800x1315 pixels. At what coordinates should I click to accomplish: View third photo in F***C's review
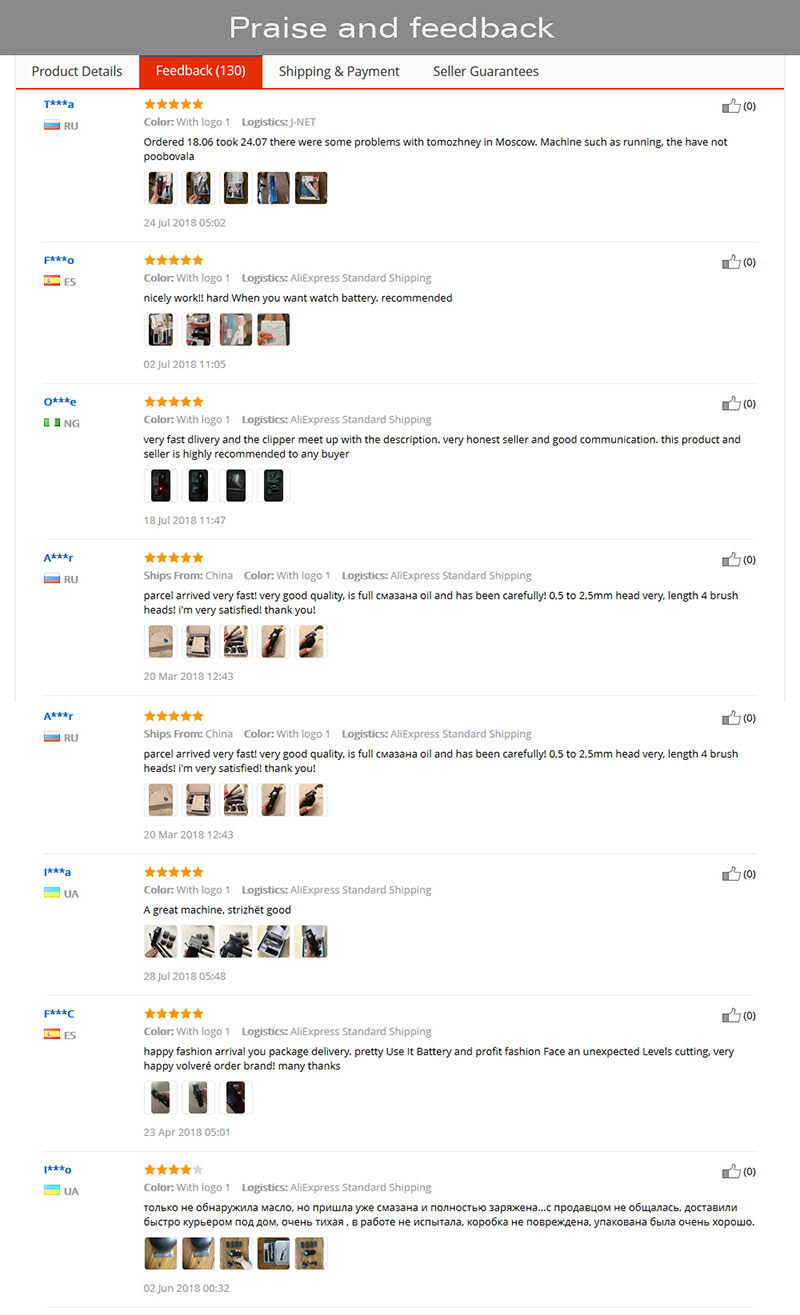pyautogui.click(x=236, y=1097)
